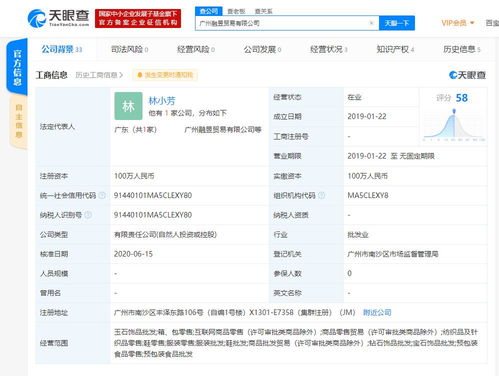The width and height of the screenshot is (499, 376).
Task: Click help icon beside 统一社会信用代码
Action: click(102, 195)
